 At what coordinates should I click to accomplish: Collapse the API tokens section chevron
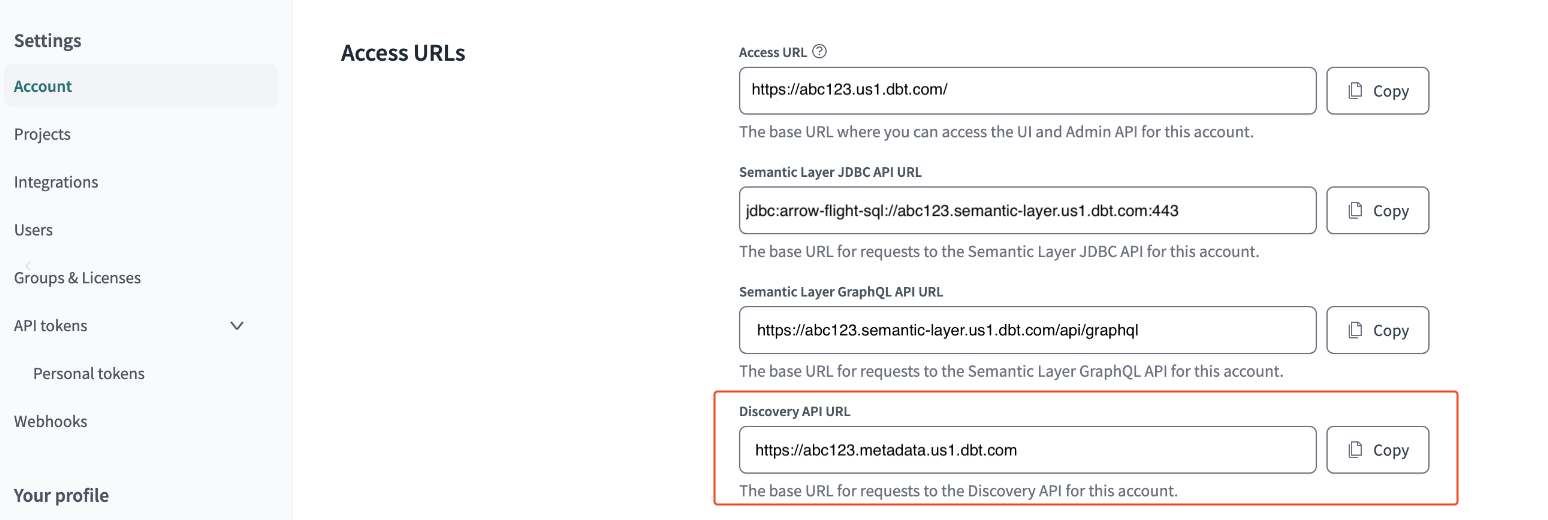click(237, 326)
